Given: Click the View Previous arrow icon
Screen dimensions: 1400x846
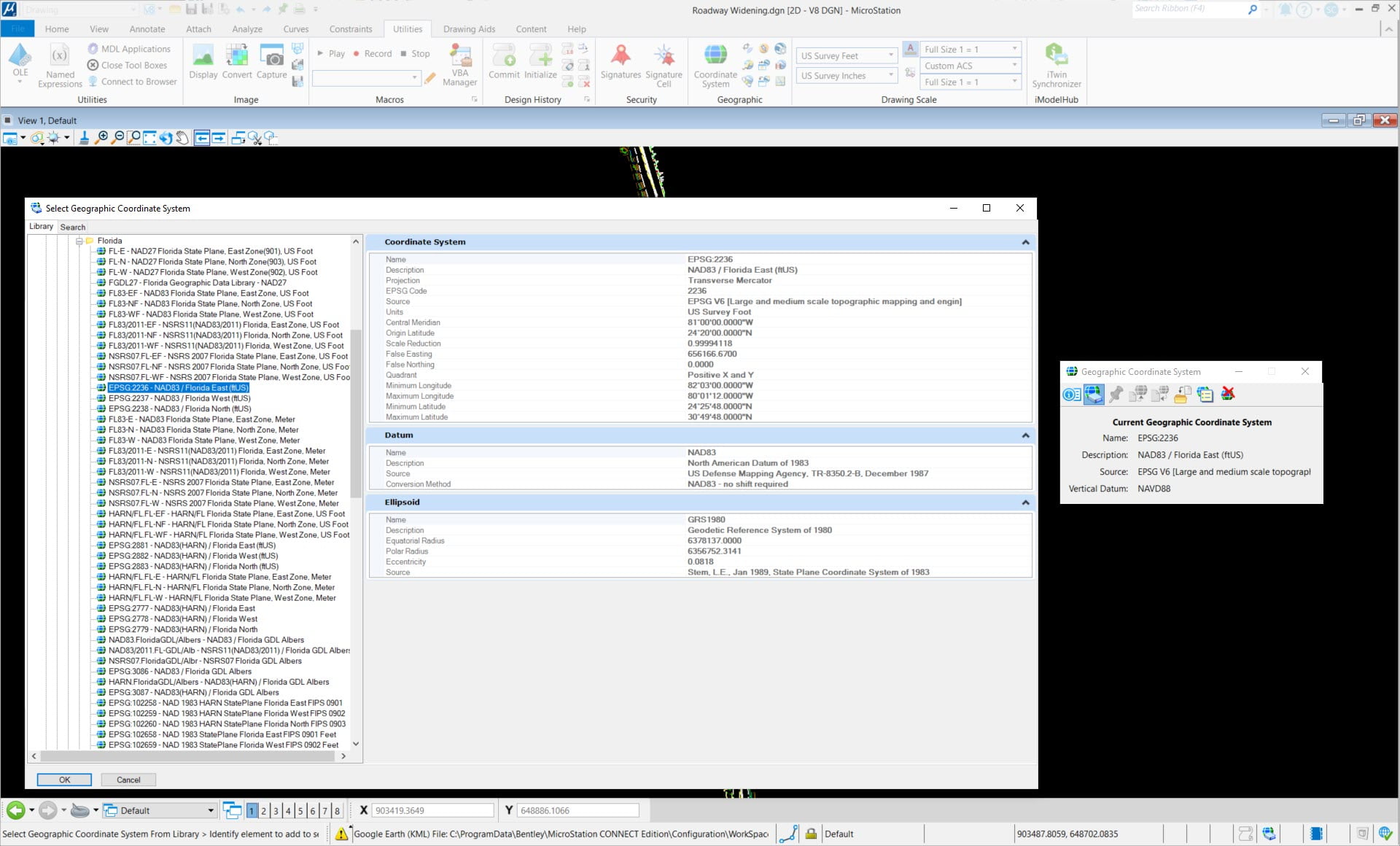Looking at the screenshot, I should point(202,138).
